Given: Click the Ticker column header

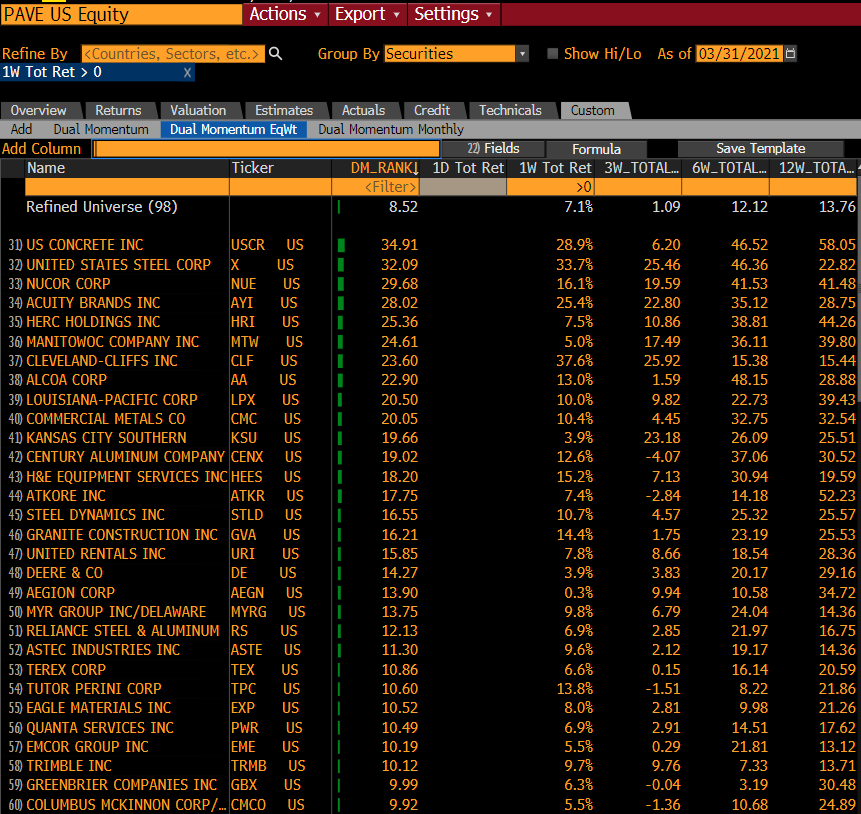Looking at the screenshot, I should point(280,168).
